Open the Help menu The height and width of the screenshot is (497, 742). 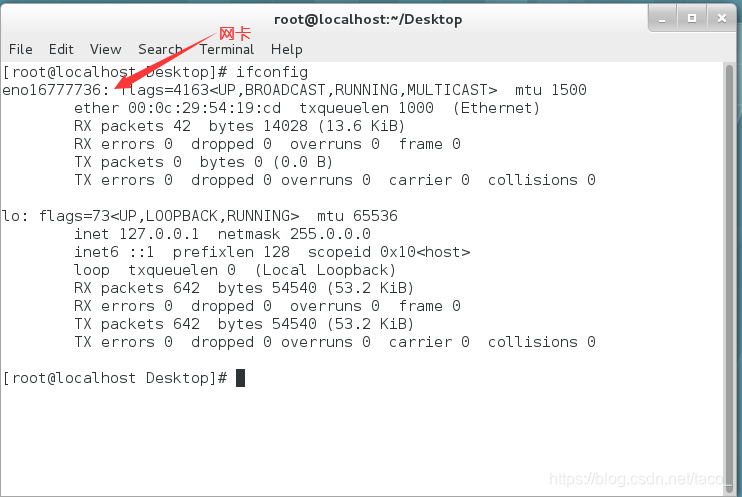point(286,49)
